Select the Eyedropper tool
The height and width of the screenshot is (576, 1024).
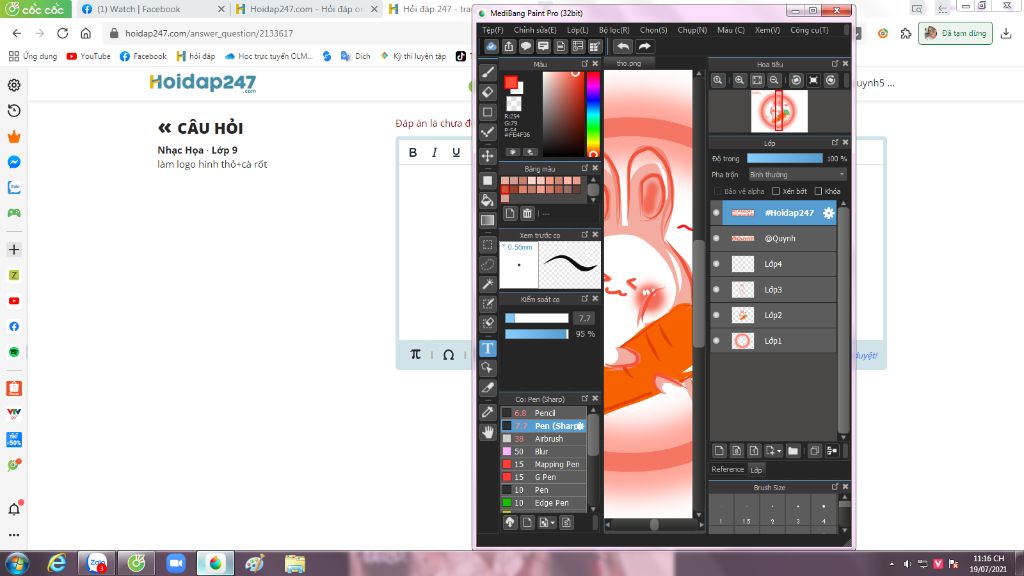click(487, 412)
